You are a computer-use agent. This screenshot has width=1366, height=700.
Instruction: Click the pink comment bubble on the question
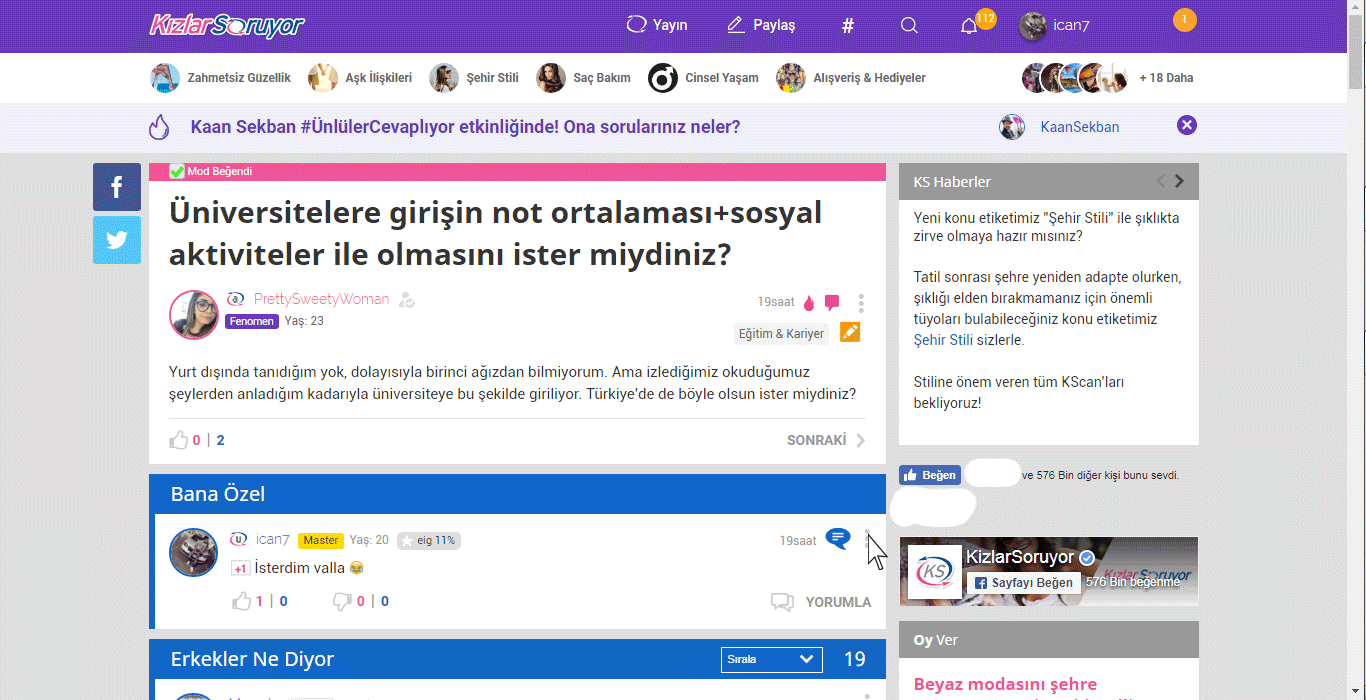click(x=832, y=303)
